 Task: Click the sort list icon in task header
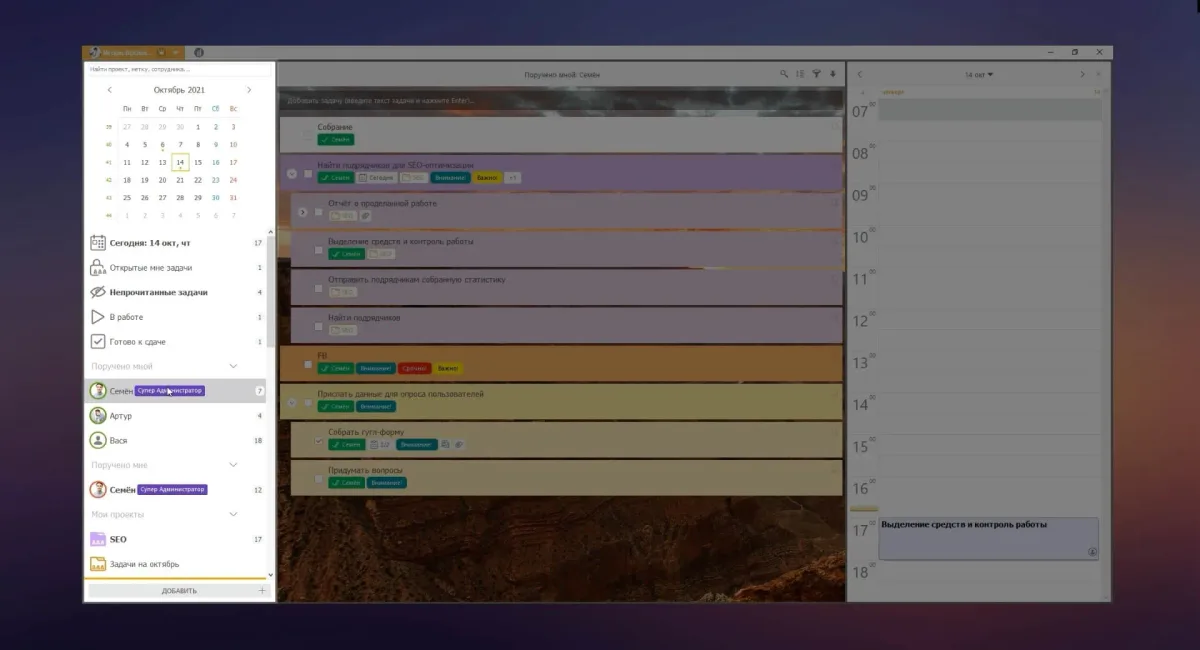pyautogui.click(x=800, y=74)
